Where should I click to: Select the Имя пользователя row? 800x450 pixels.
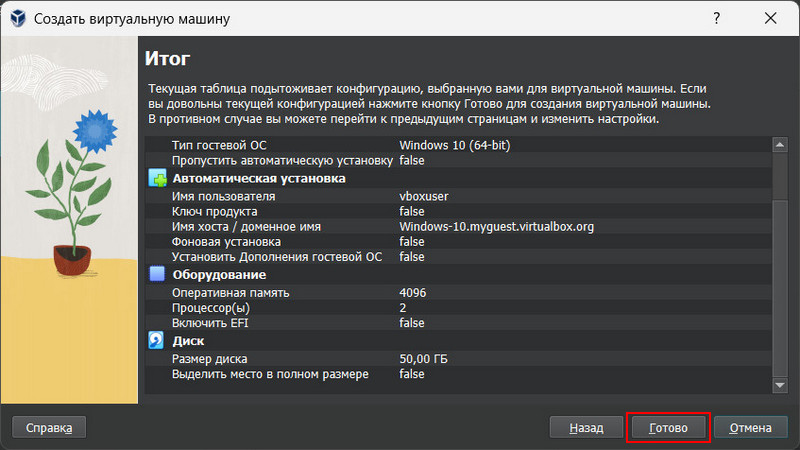coord(458,196)
